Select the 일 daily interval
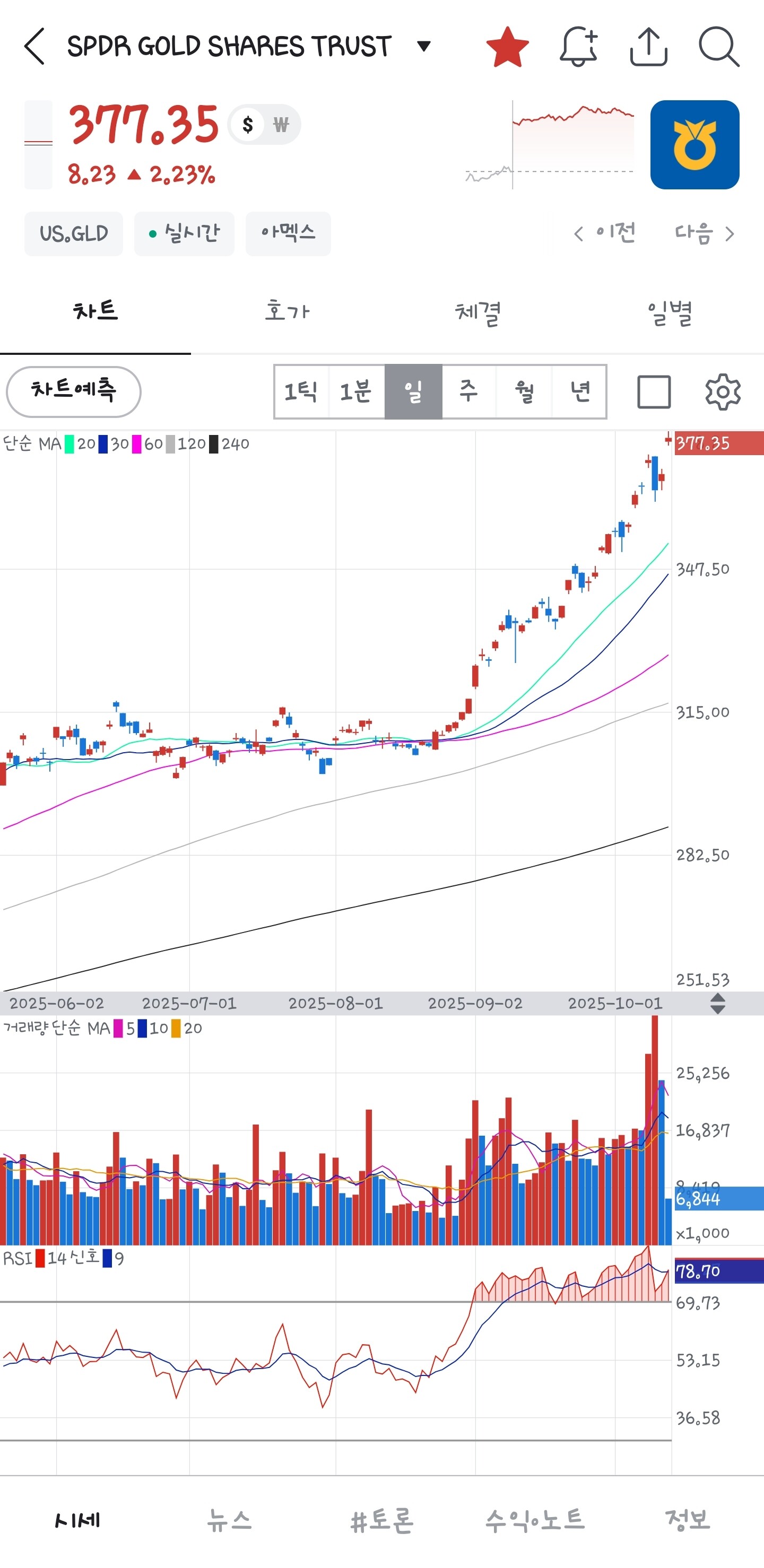 (x=413, y=391)
